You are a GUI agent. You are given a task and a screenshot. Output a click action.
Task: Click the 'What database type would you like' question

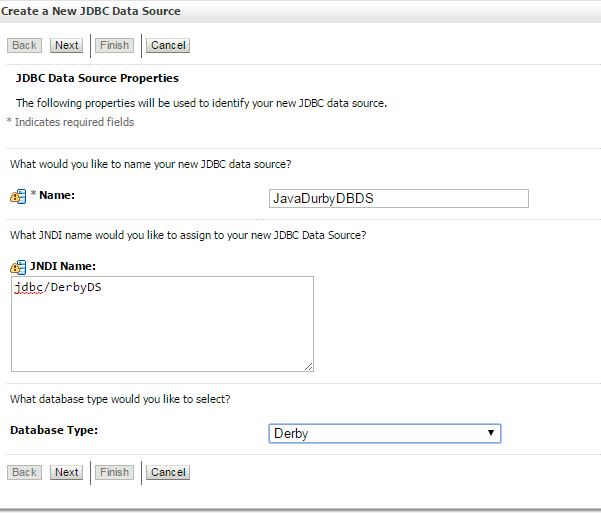(x=120, y=399)
